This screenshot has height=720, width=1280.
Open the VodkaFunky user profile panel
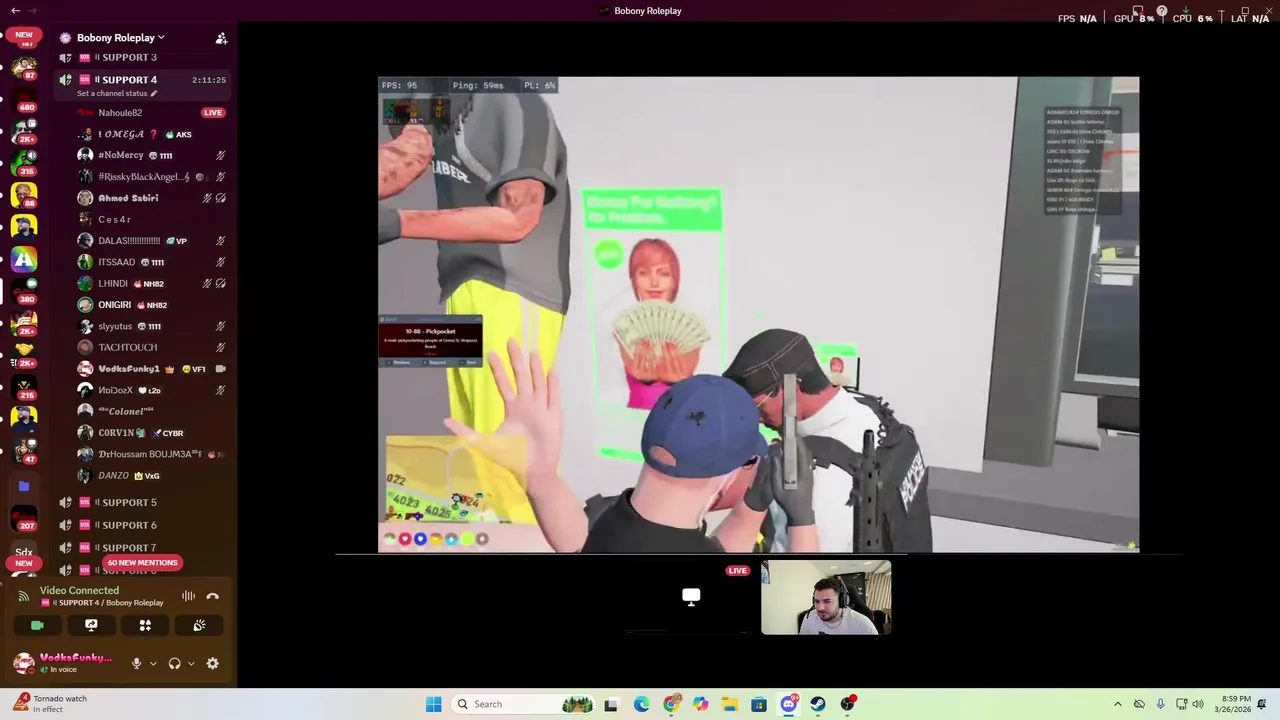[x=63, y=663]
